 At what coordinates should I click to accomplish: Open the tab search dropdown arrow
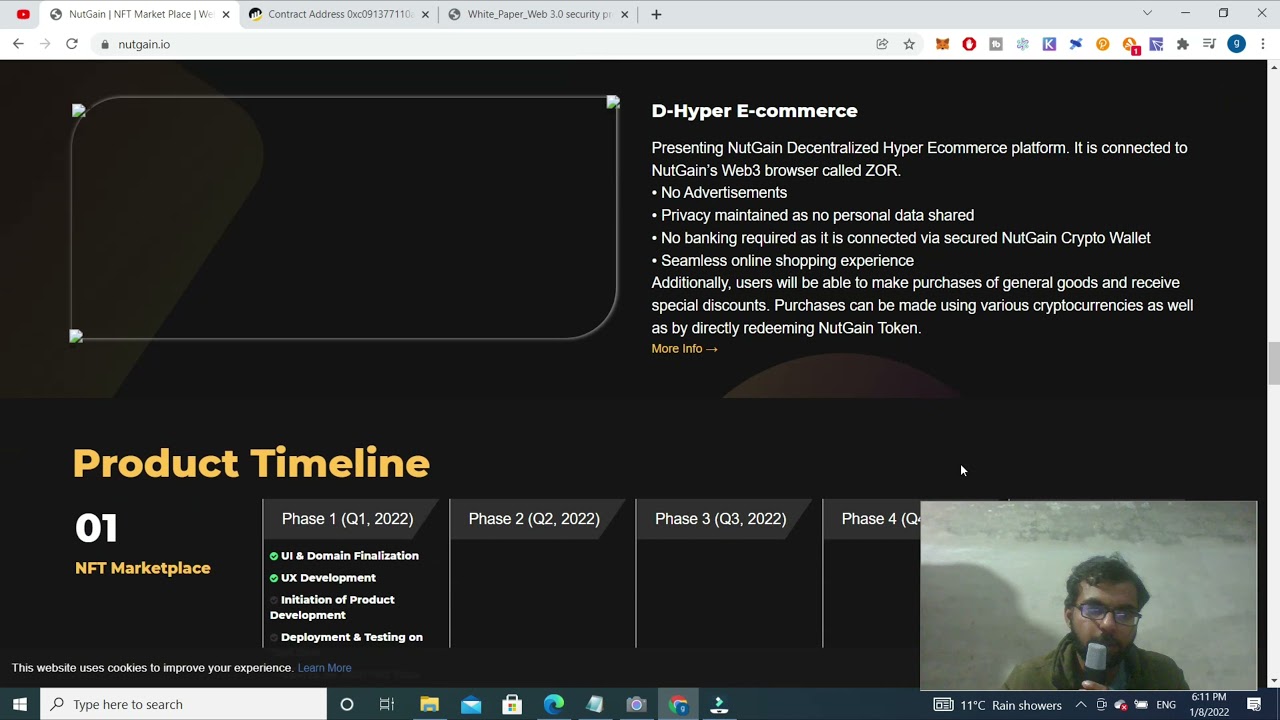pyautogui.click(x=1147, y=13)
